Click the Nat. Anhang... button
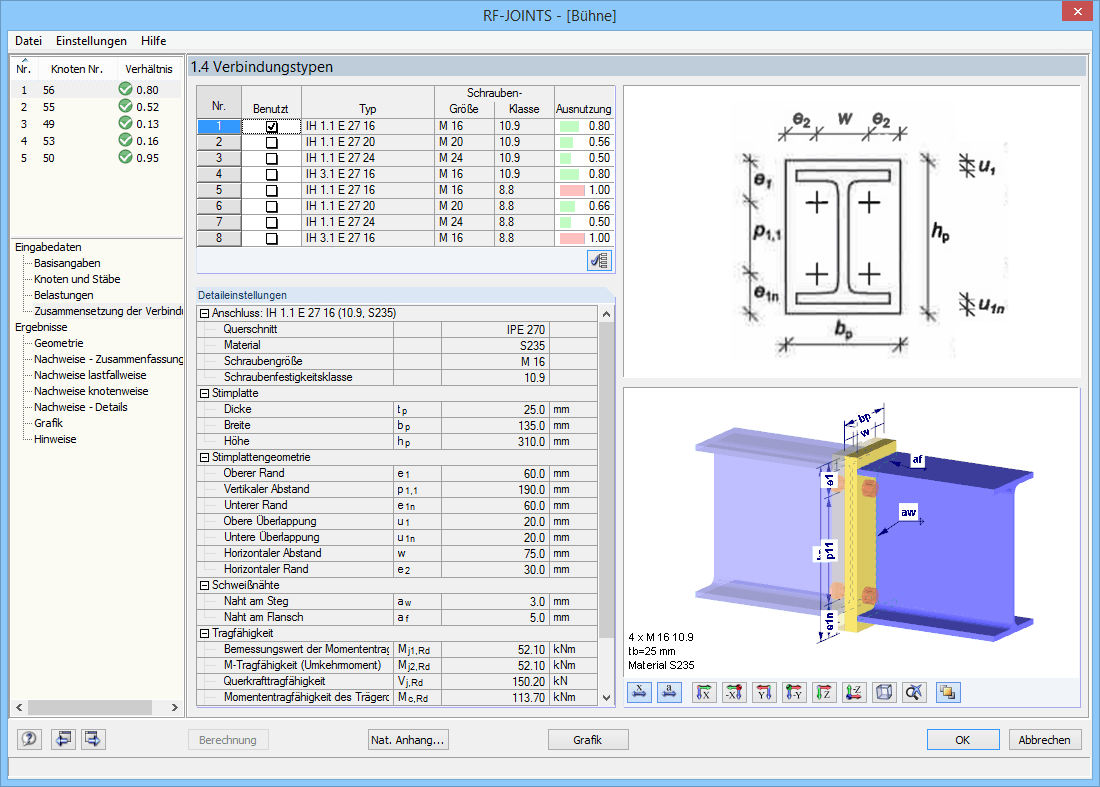 coord(408,739)
